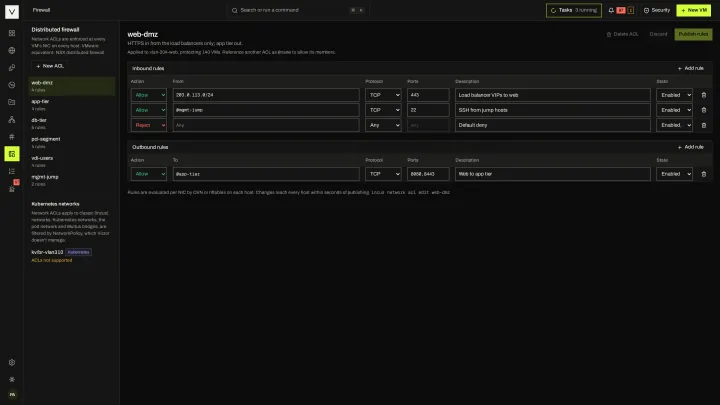Edit the Ports field showing 443
This screenshot has width=720, height=405.
428,95
